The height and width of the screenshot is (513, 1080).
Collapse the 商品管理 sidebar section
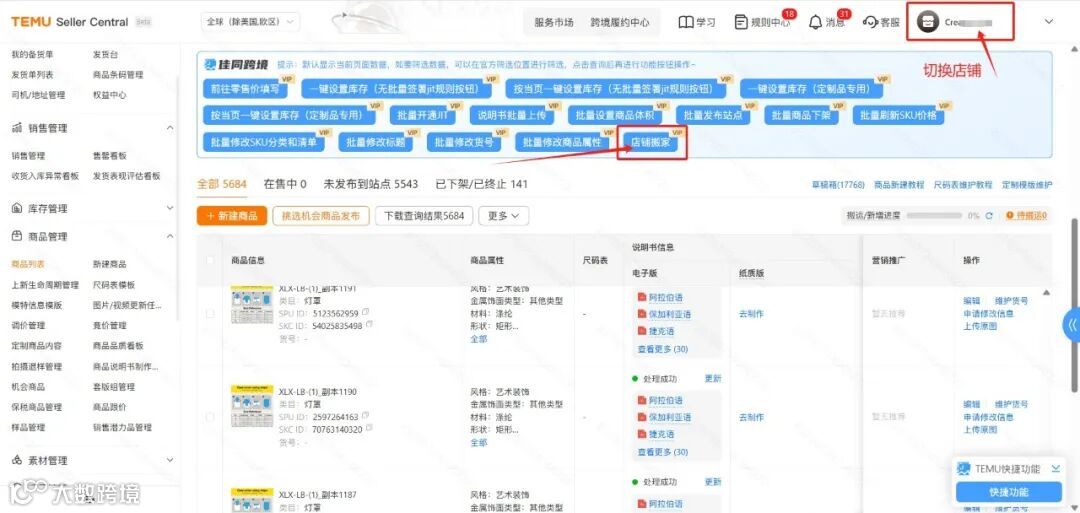[x=170, y=236]
